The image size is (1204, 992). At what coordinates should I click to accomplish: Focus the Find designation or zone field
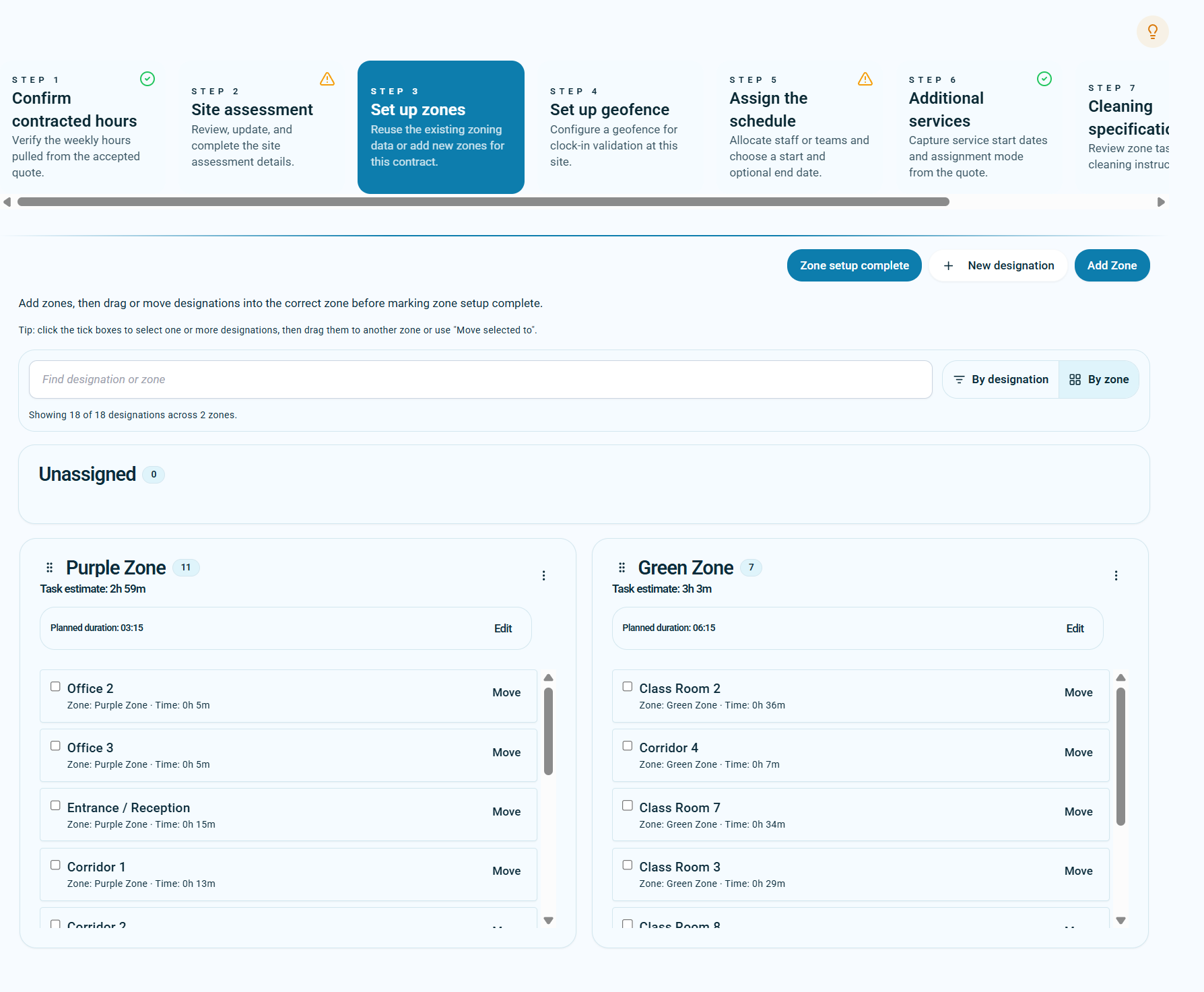point(481,380)
